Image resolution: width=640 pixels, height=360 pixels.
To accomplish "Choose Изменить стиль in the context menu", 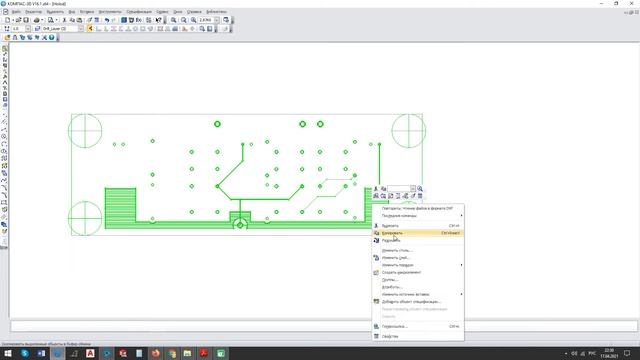I will (418, 250).
